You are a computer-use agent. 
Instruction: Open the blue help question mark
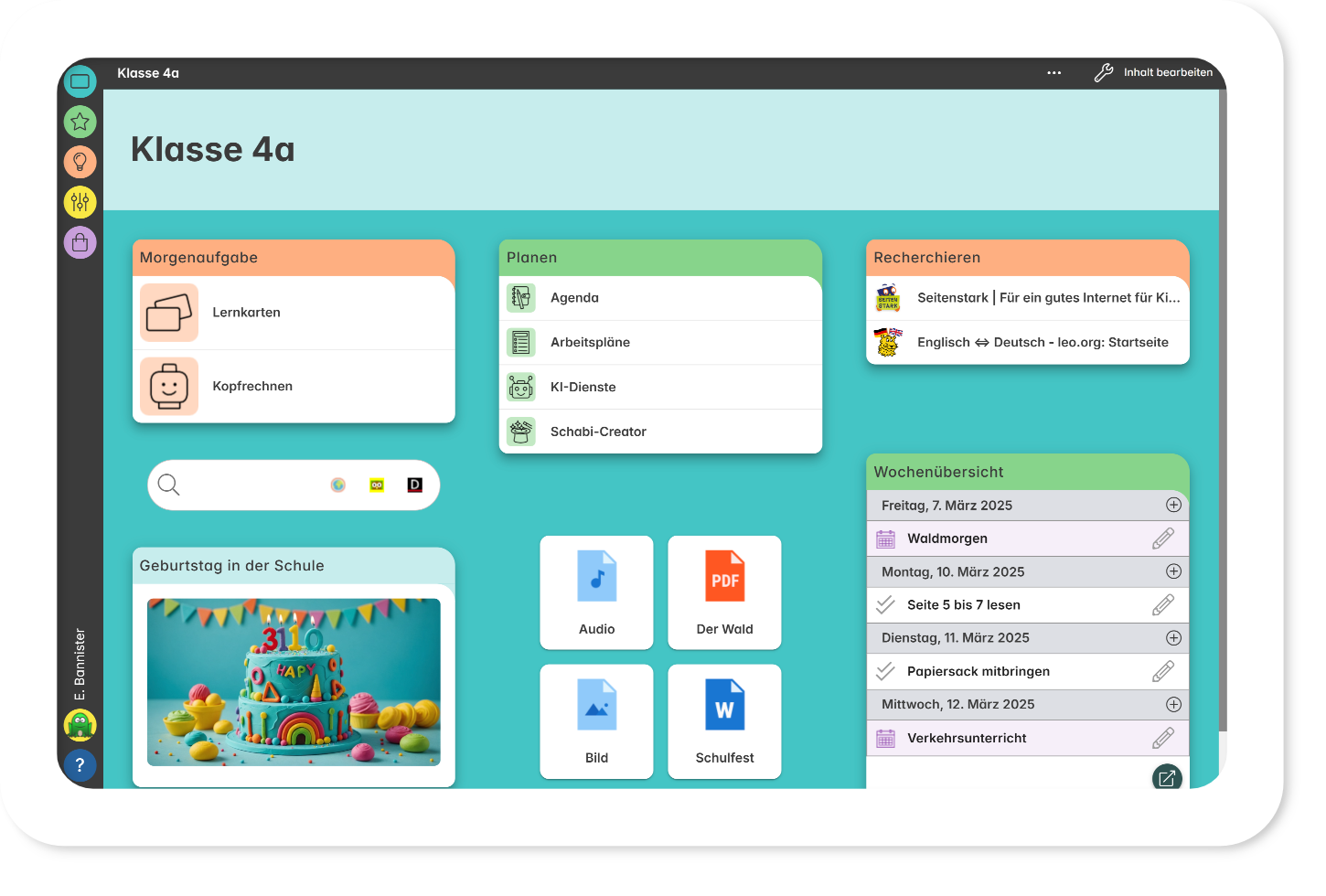pos(80,765)
